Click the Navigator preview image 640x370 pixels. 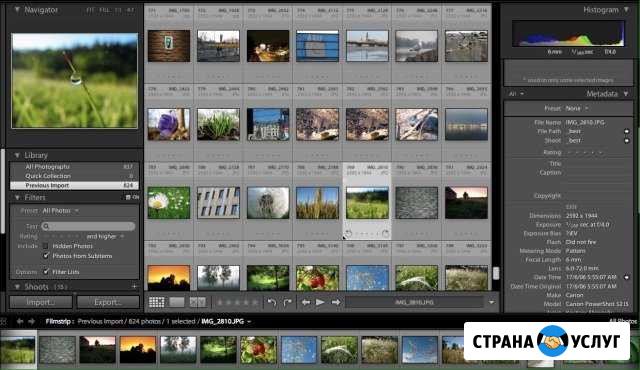[75, 81]
